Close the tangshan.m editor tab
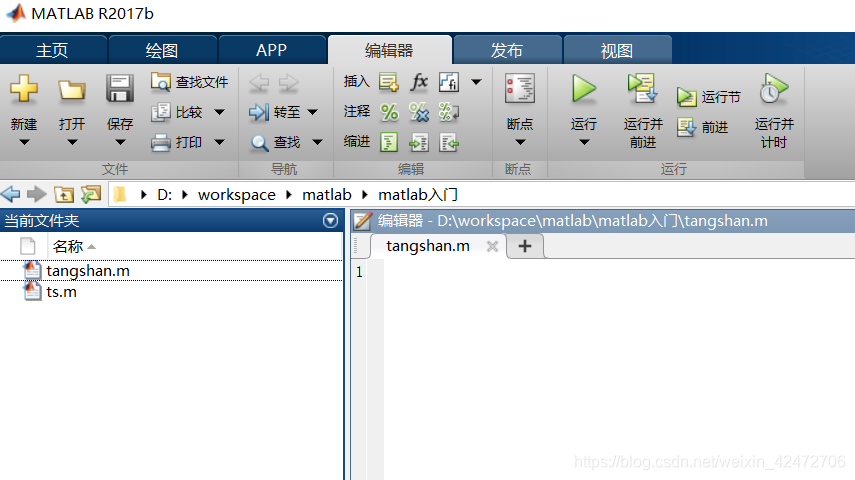 coord(492,247)
